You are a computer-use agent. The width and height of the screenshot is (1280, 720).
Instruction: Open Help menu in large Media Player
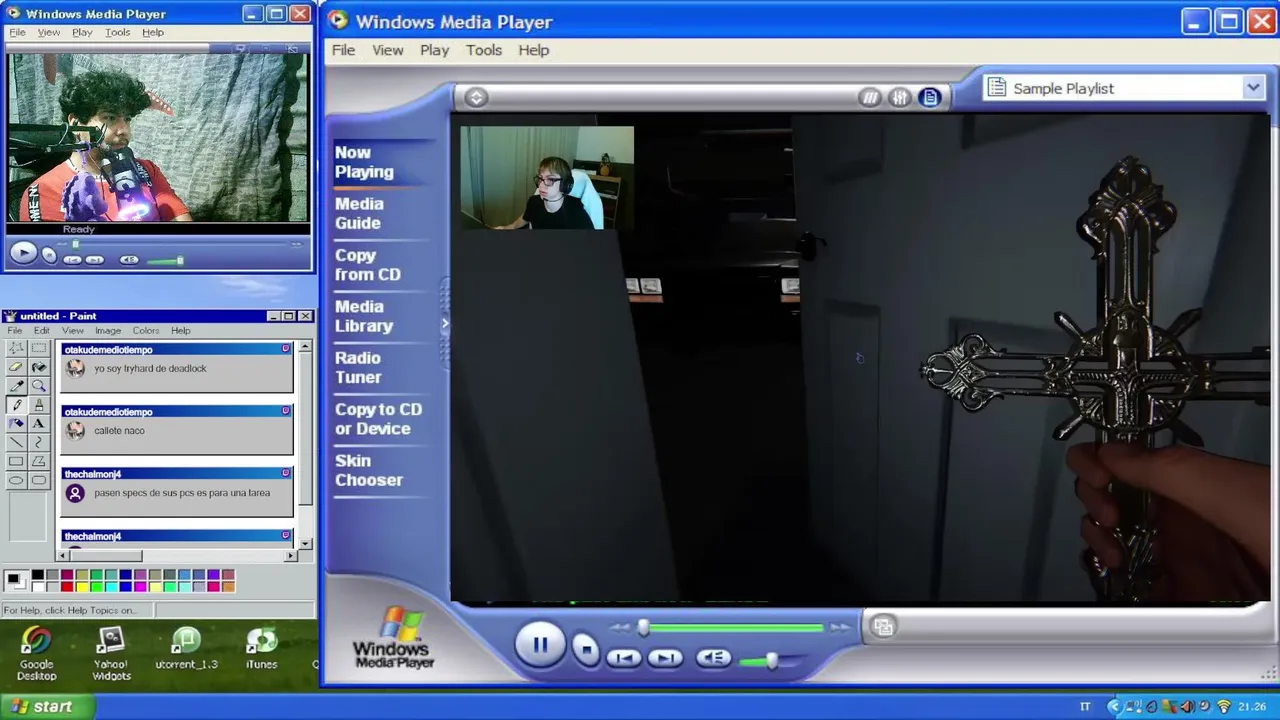[x=533, y=50]
